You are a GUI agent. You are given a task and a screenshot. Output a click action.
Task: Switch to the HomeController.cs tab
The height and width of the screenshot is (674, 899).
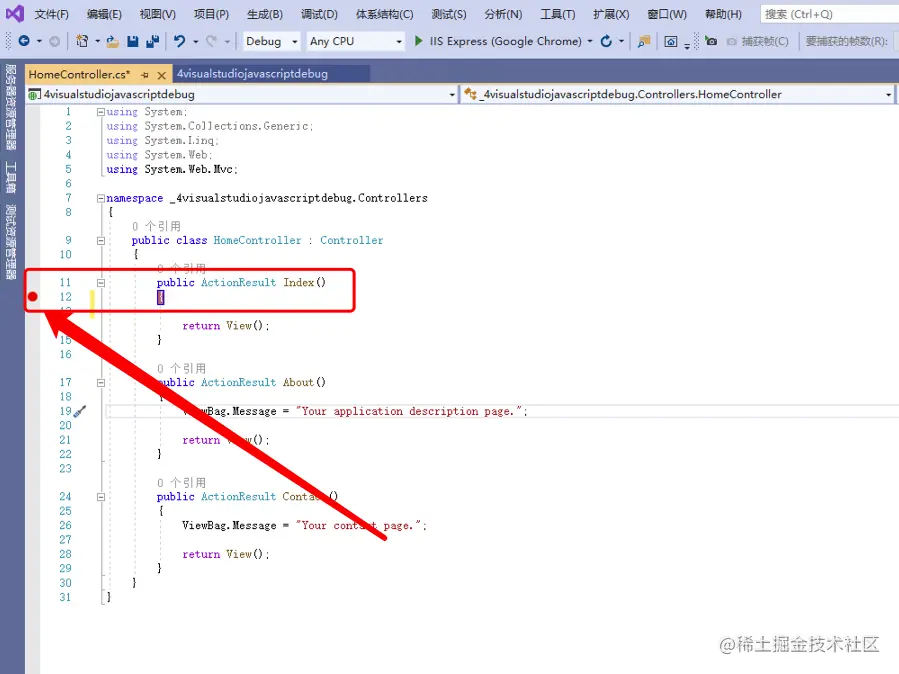80,75
